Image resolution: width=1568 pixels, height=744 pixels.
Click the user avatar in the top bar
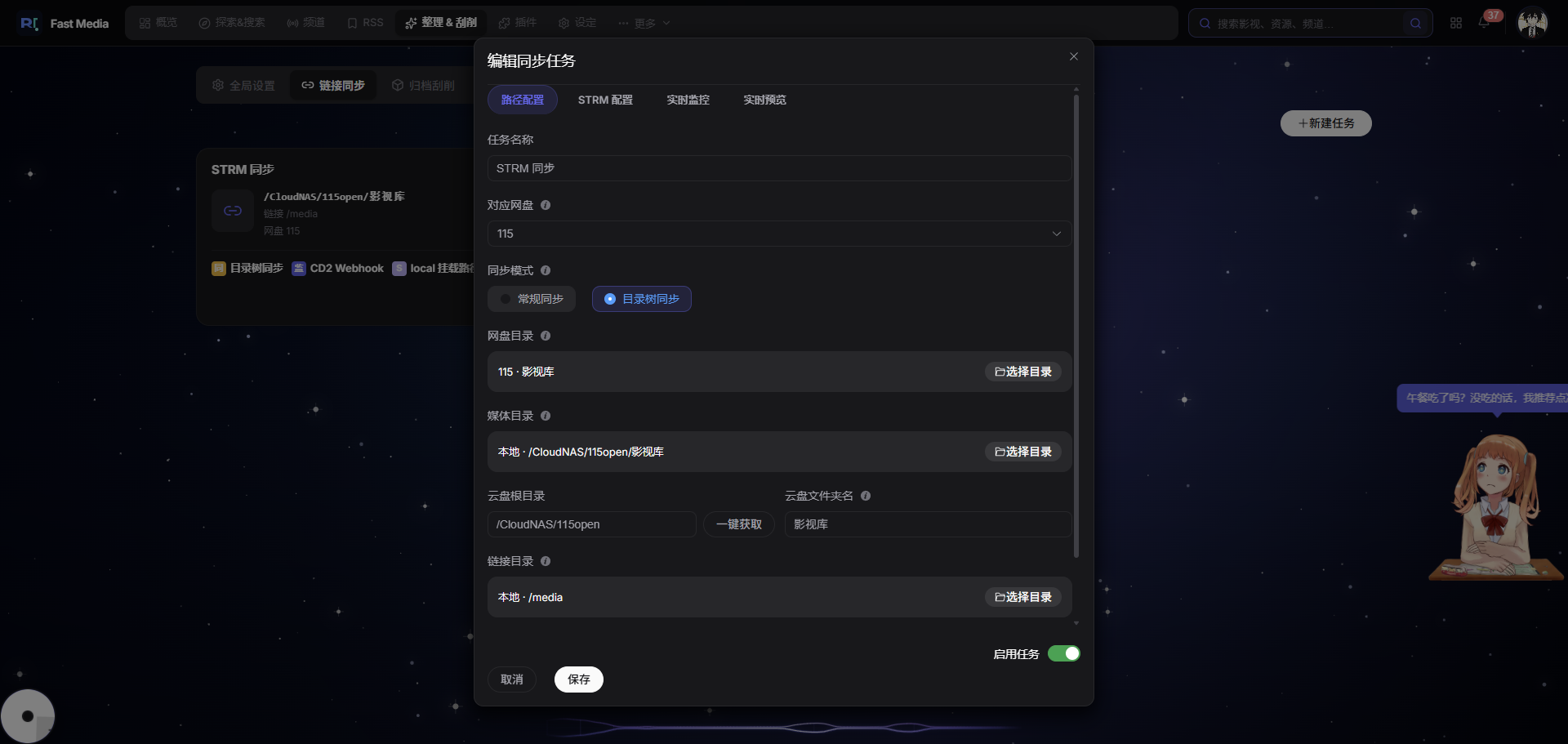(1532, 23)
